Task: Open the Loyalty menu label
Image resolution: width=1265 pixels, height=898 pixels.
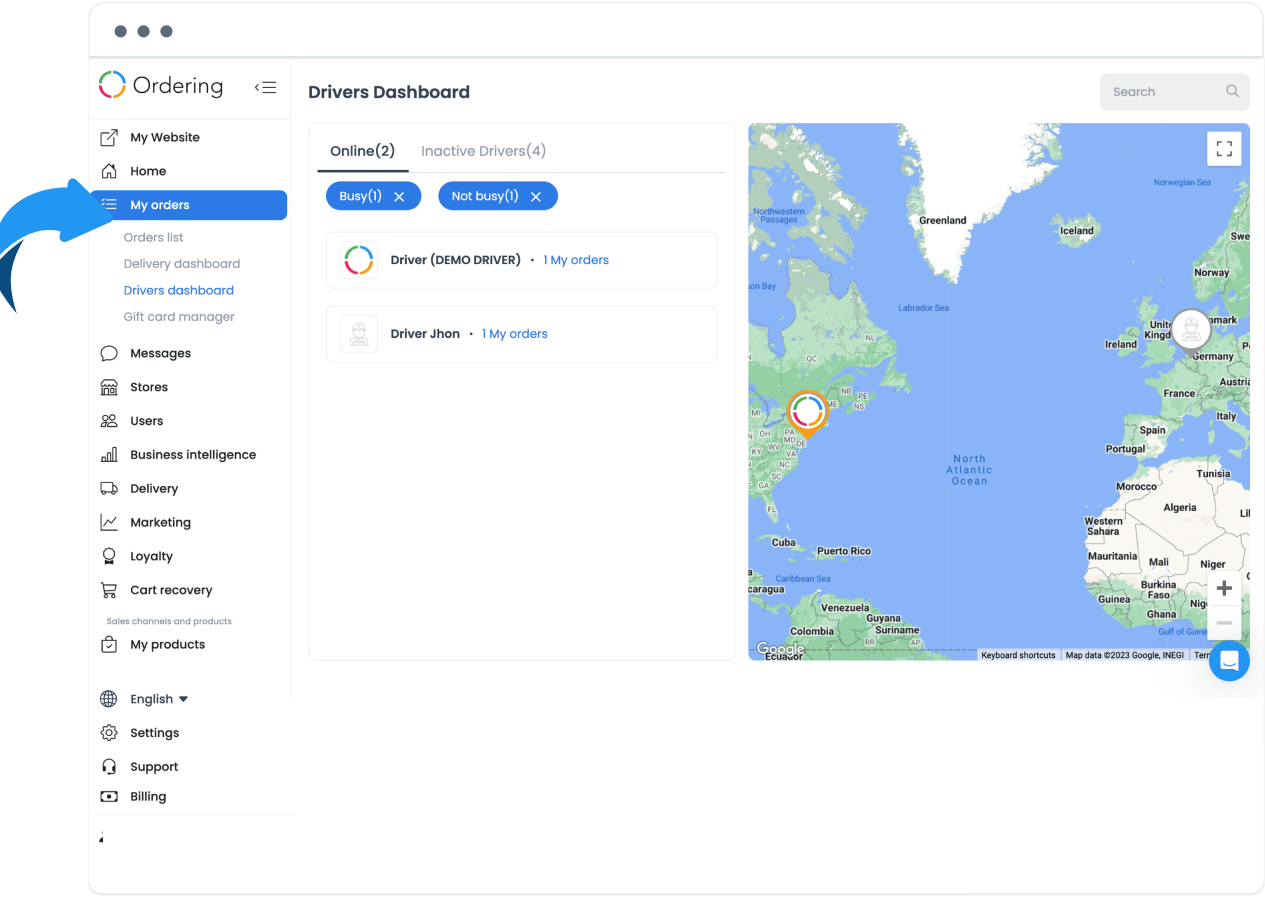Action: 152,556
